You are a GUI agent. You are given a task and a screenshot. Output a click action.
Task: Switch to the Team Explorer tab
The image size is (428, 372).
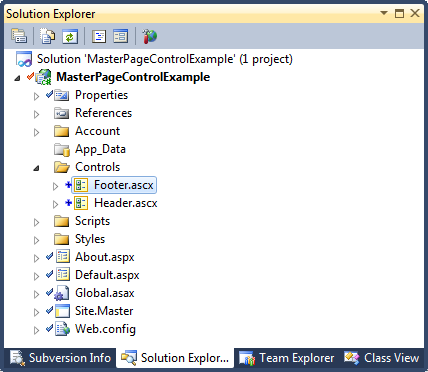pyautogui.click(x=287, y=358)
